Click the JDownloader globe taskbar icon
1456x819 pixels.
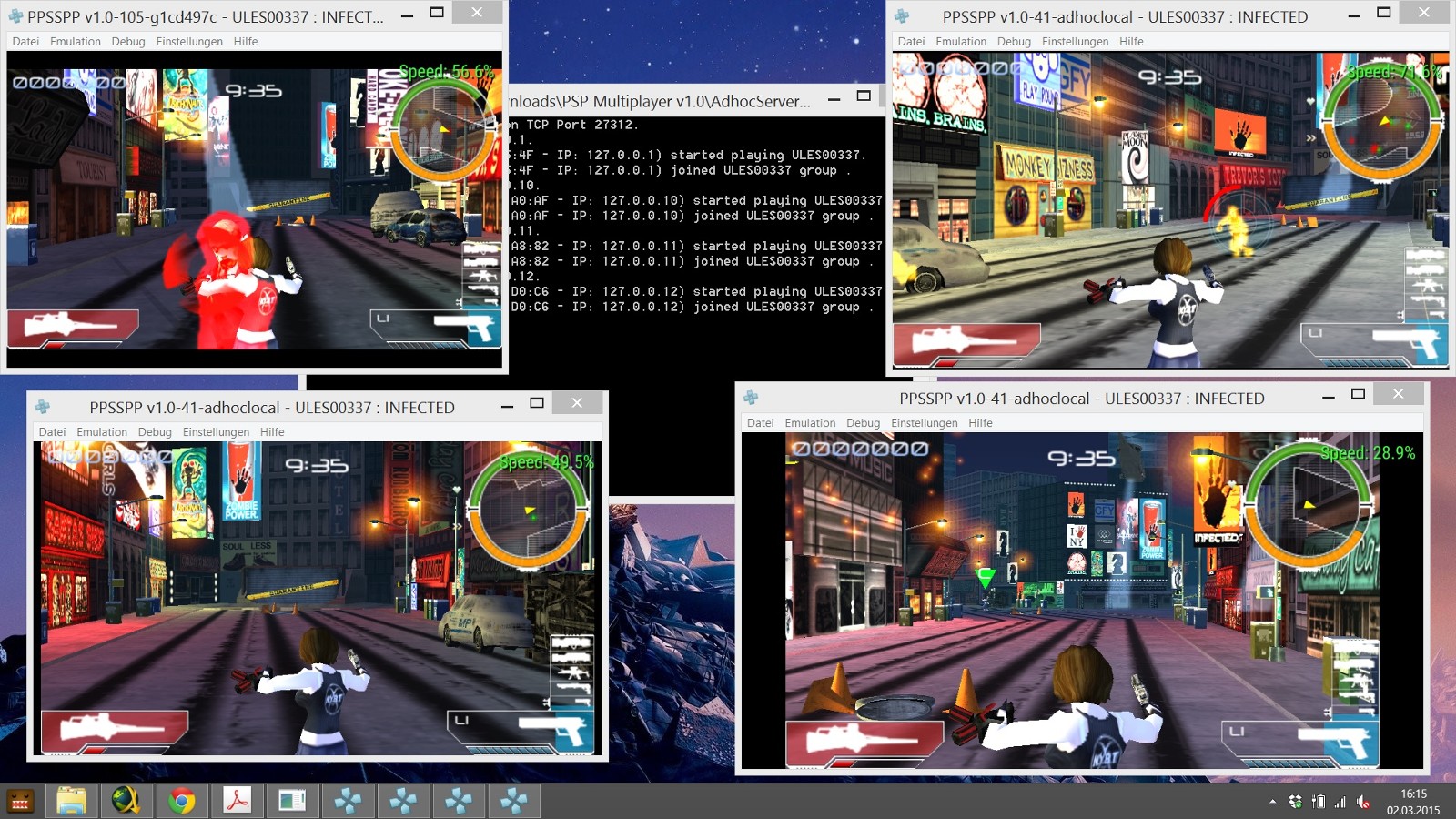click(126, 801)
